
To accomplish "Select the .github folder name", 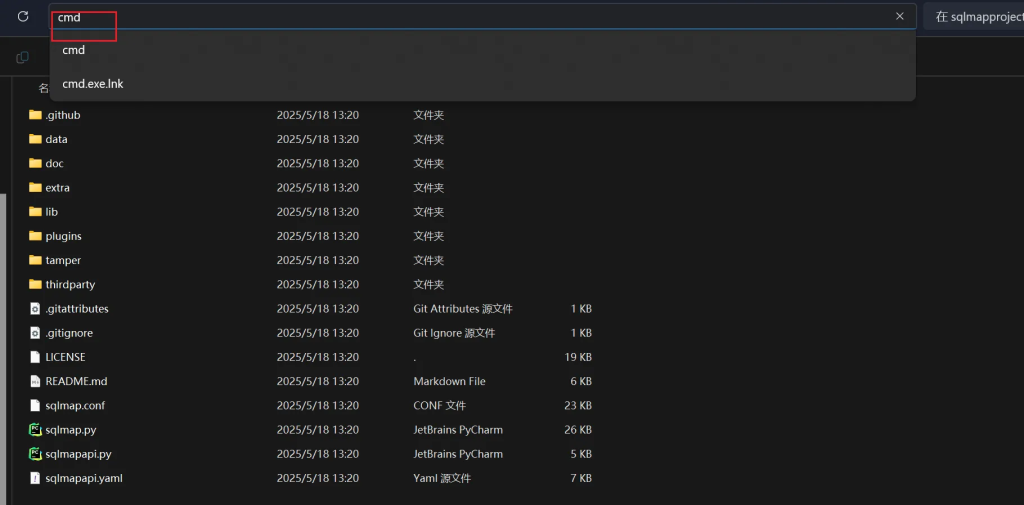I will [x=63, y=115].
